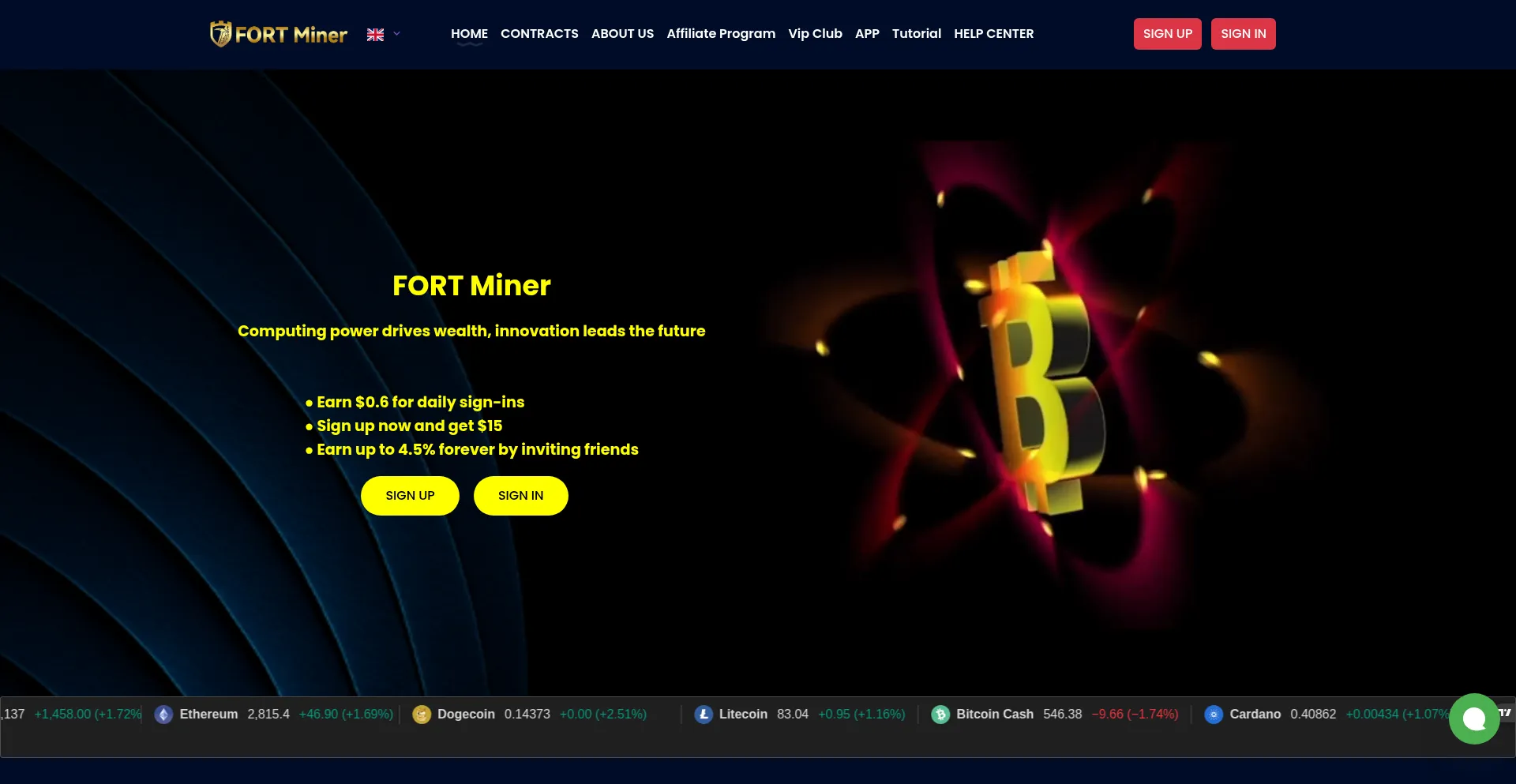Click the yellow SIGN UP hero button
This screenshot has height=784, width=1516.
click(x=410, y=496)
